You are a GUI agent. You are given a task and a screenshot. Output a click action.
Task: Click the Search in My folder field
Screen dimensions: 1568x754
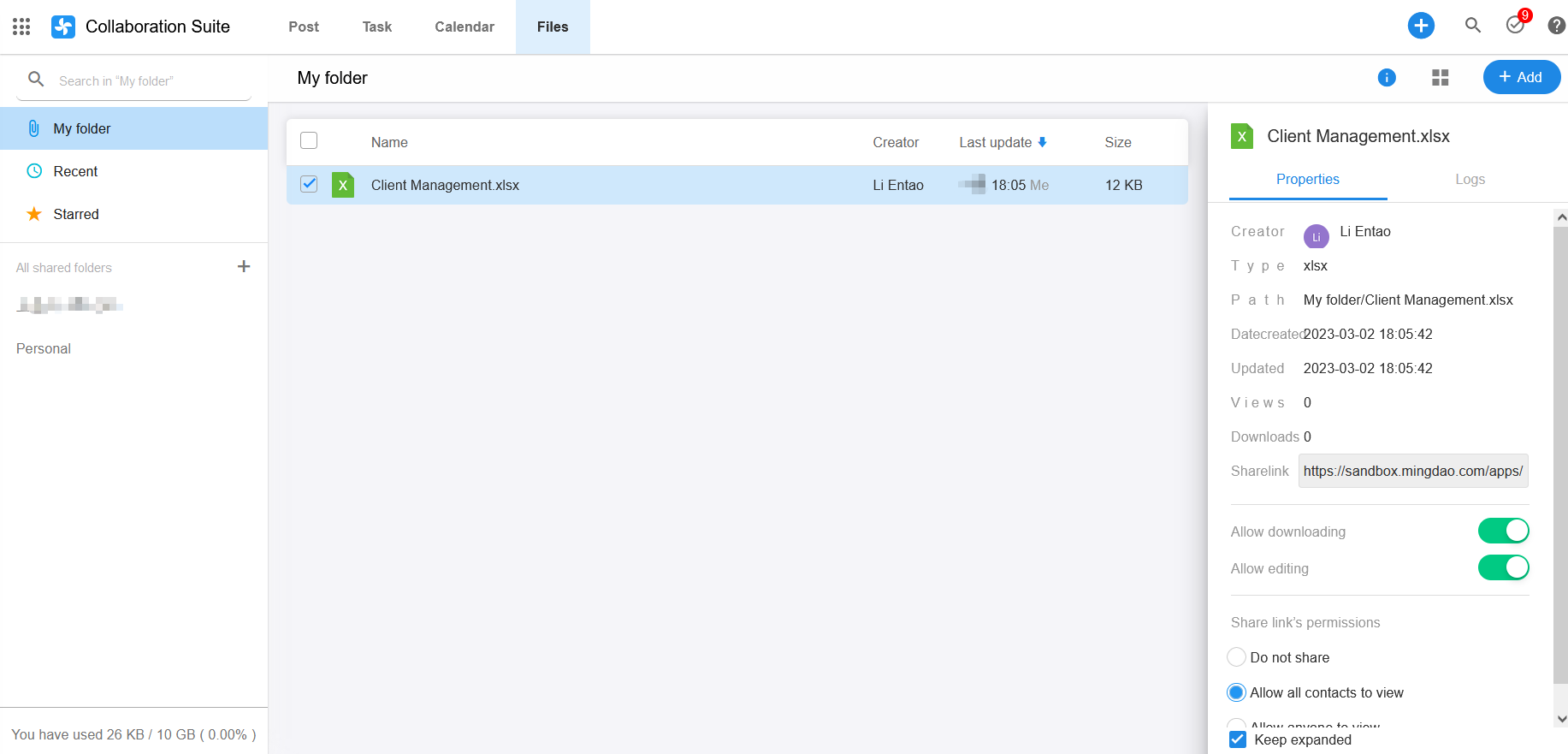pos(145,80)
